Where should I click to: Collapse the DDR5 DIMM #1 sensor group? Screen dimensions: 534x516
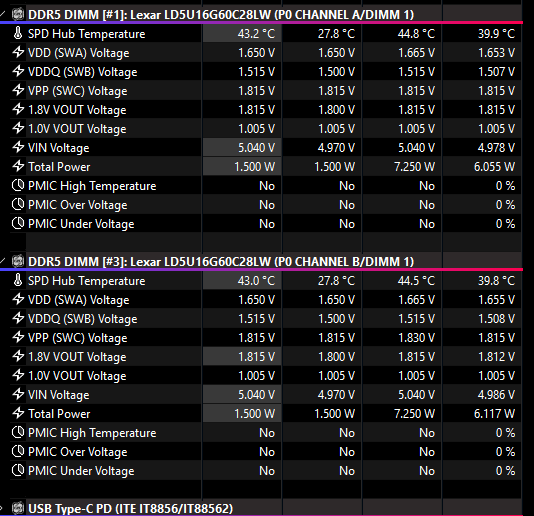[2, 14]
